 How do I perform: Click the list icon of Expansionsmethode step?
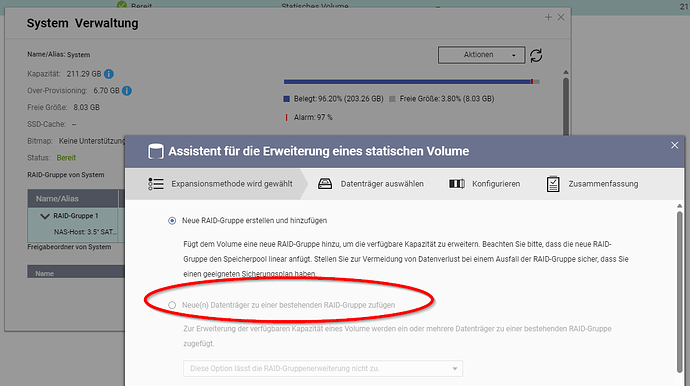tap(156, 184)
